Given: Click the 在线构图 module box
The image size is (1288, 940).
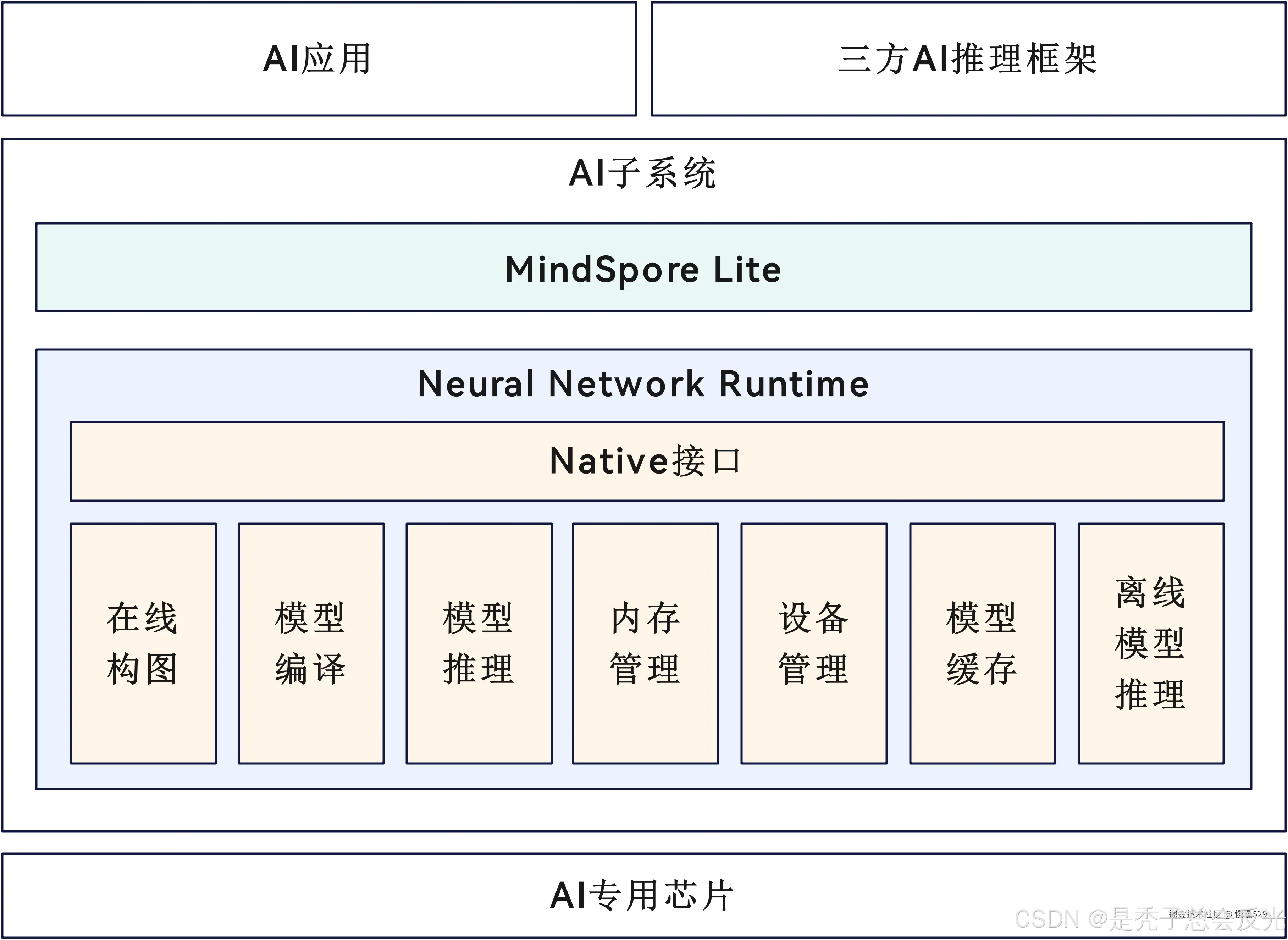Looking at the screenshot, I should pos(143,643).
